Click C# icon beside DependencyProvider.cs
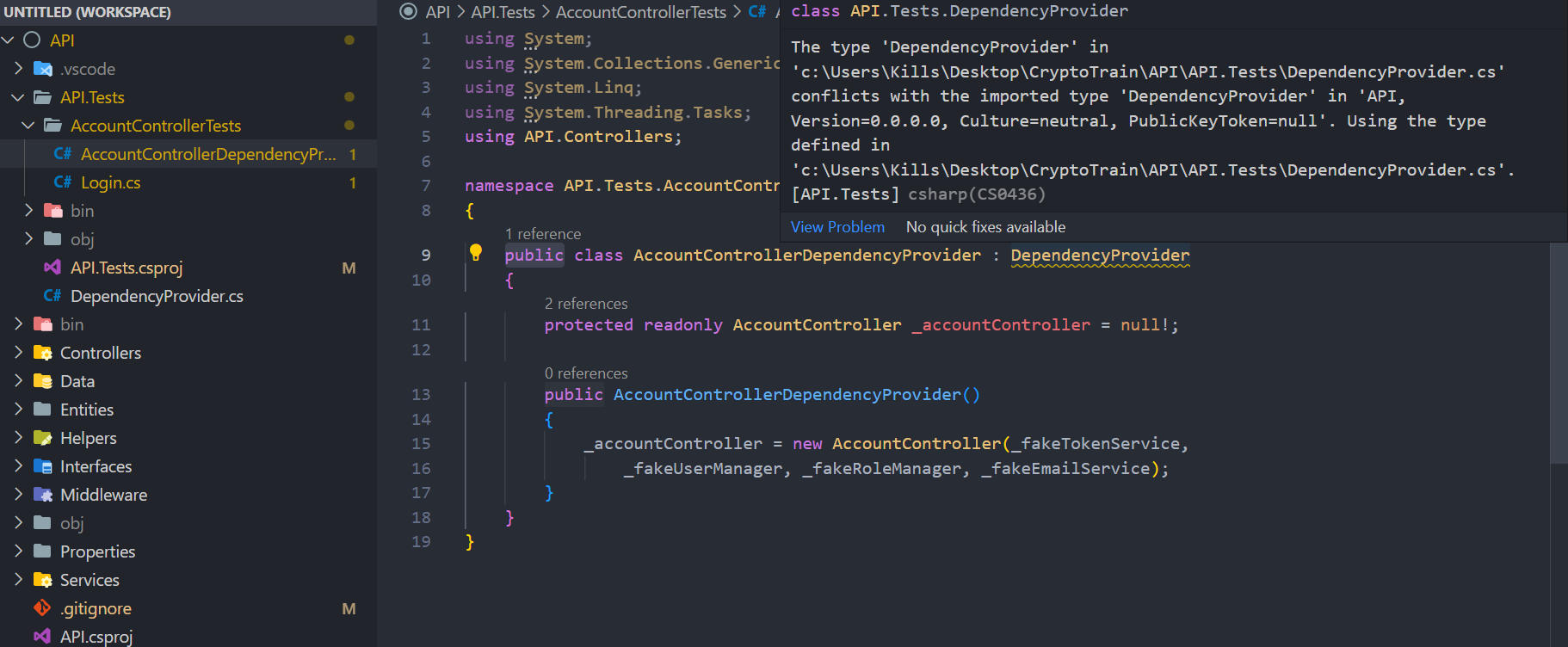1568x647 pixels. [52, 296]
